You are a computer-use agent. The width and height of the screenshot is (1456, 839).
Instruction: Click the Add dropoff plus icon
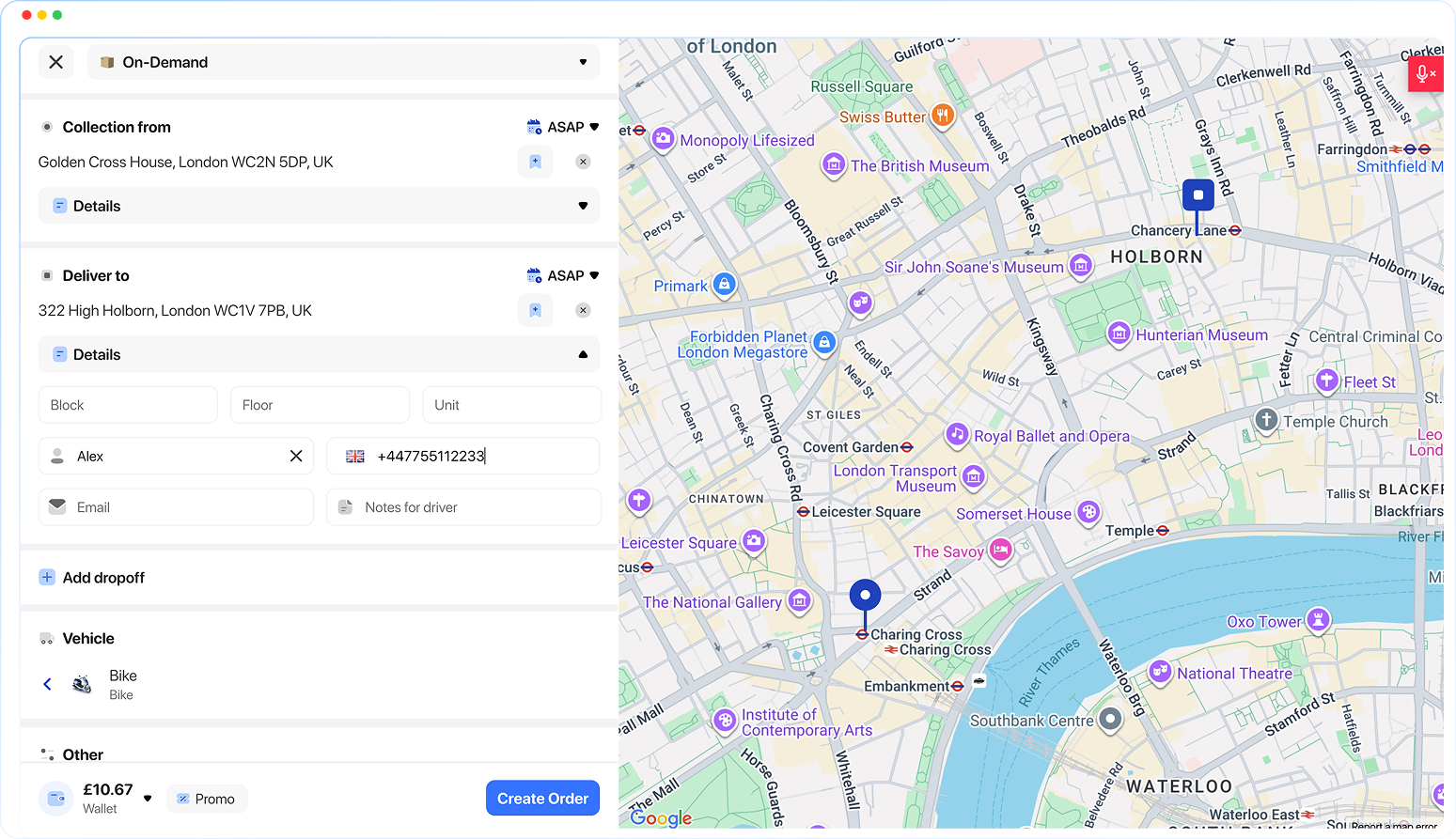[47, 577]
